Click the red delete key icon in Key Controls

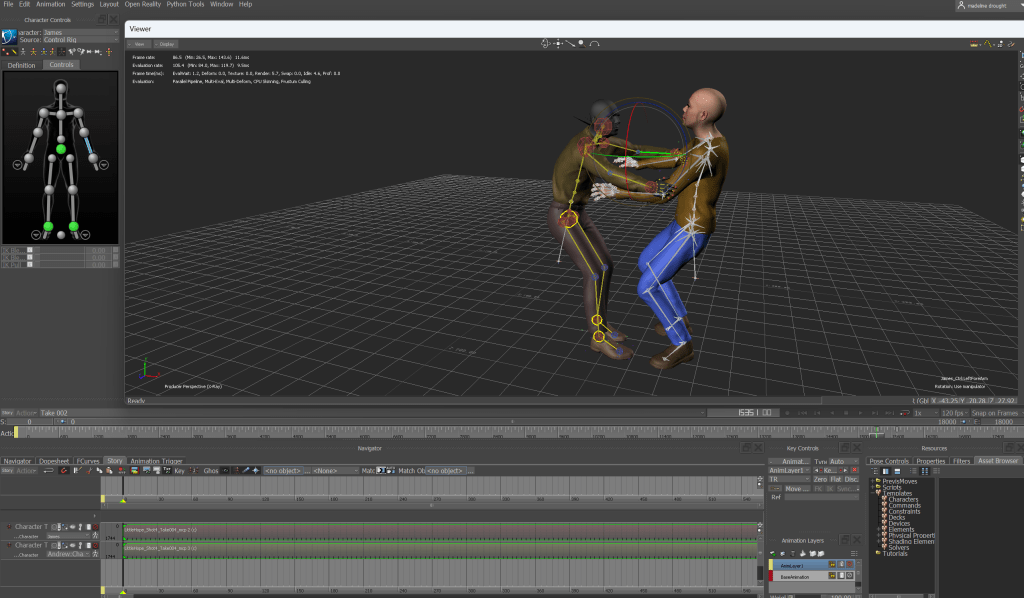pos(854,470)
